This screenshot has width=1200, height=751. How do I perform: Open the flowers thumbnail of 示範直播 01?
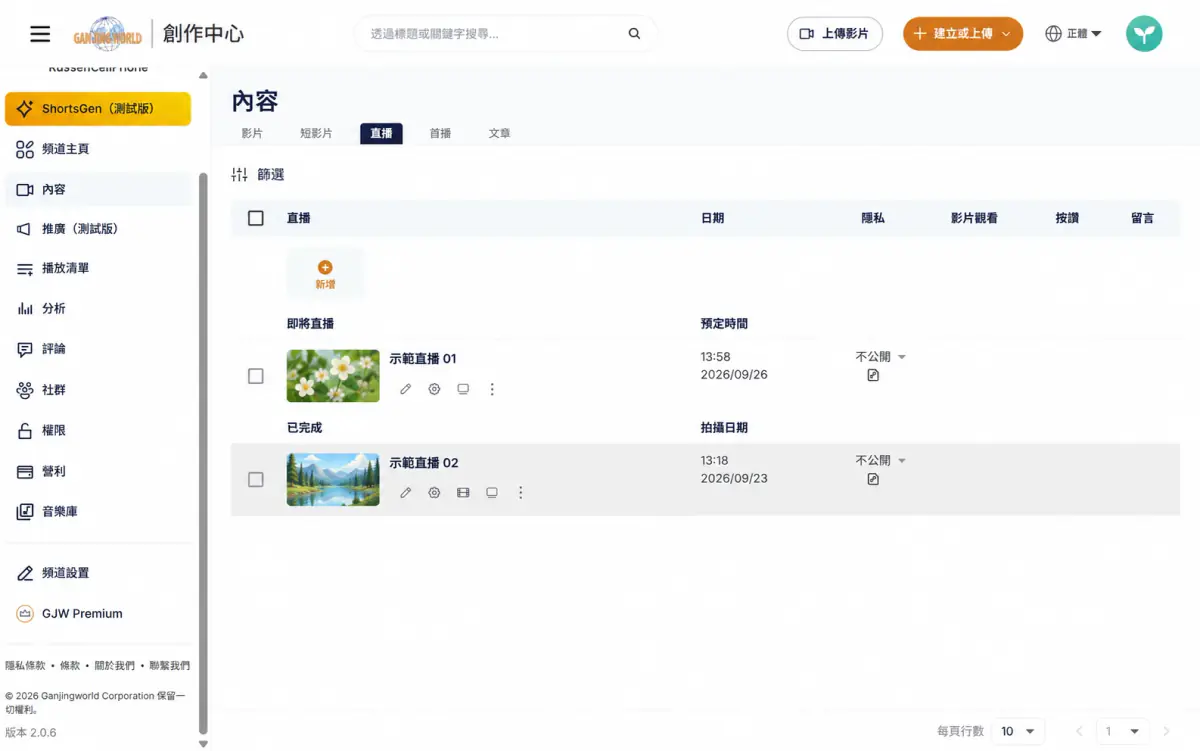(333, 376)
